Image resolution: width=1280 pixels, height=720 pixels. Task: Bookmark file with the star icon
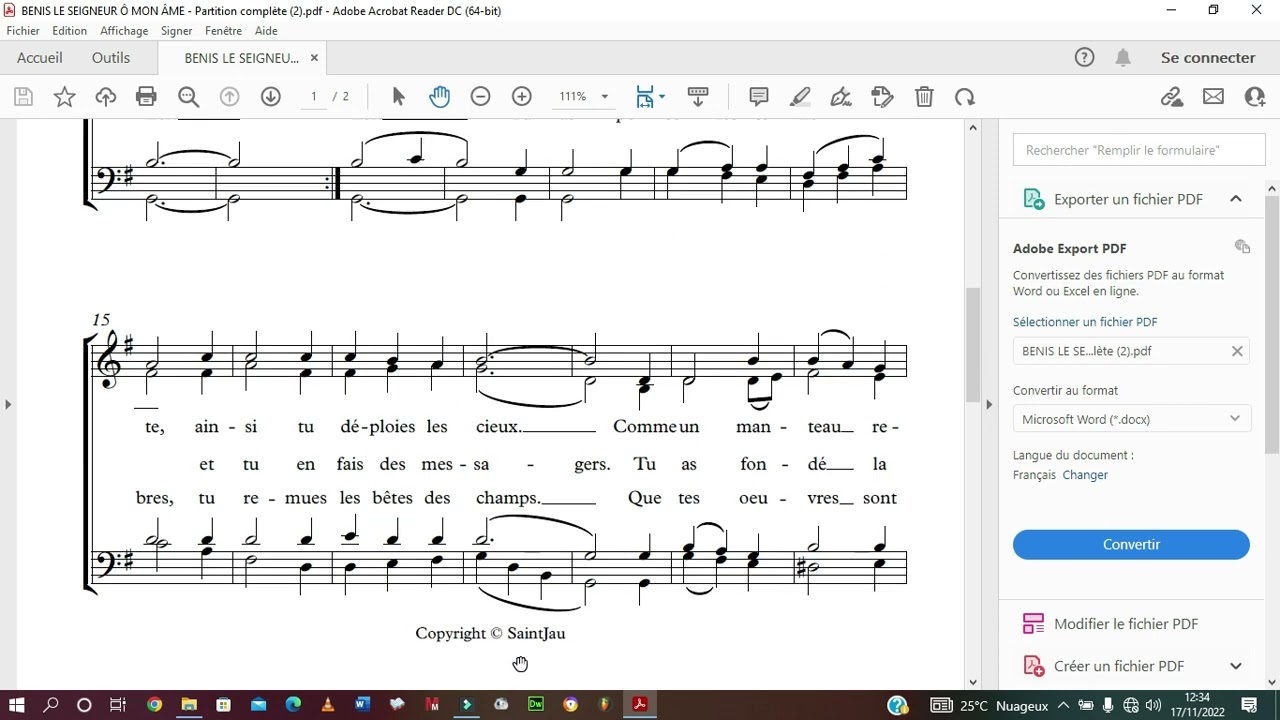[64, 97]
